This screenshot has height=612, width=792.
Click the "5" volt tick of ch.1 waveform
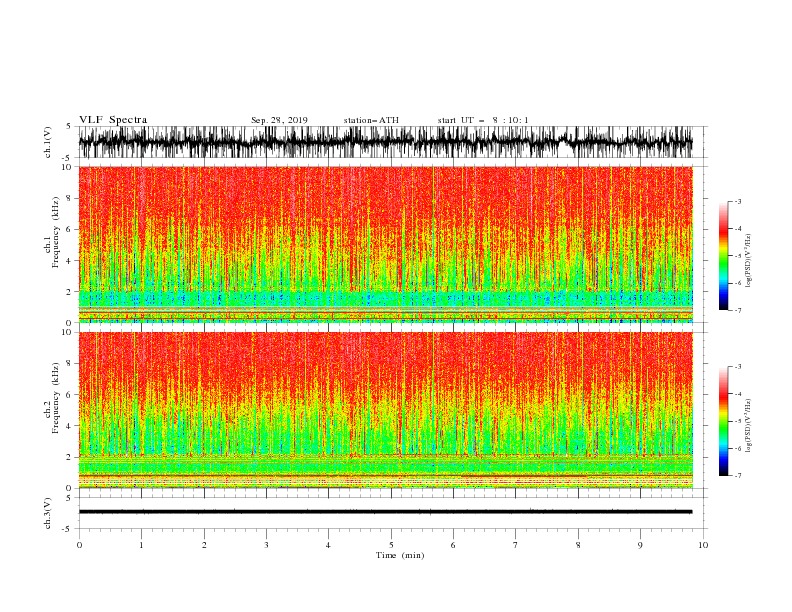point(69,126)
